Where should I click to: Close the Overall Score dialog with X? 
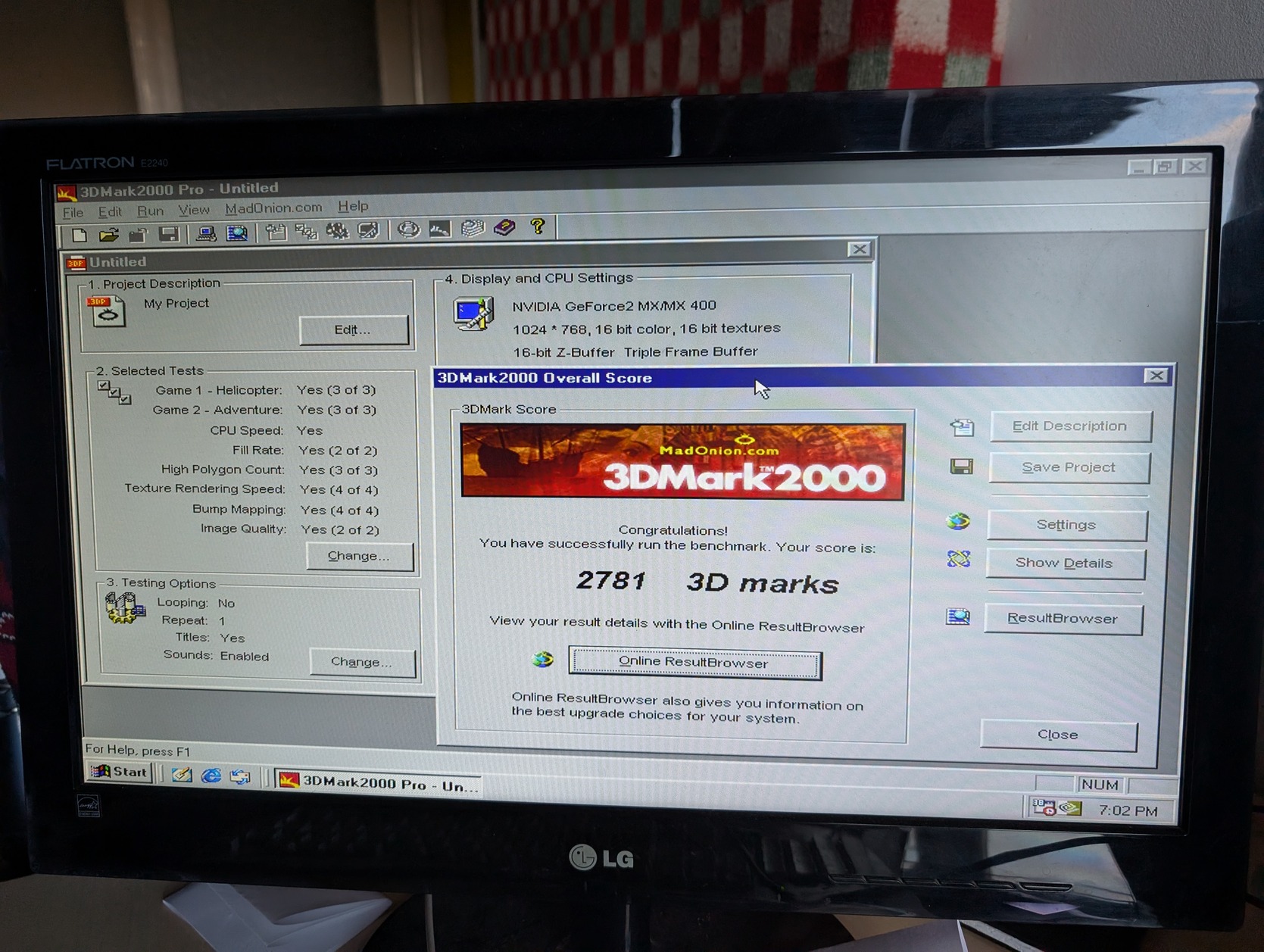point(1156,376)
